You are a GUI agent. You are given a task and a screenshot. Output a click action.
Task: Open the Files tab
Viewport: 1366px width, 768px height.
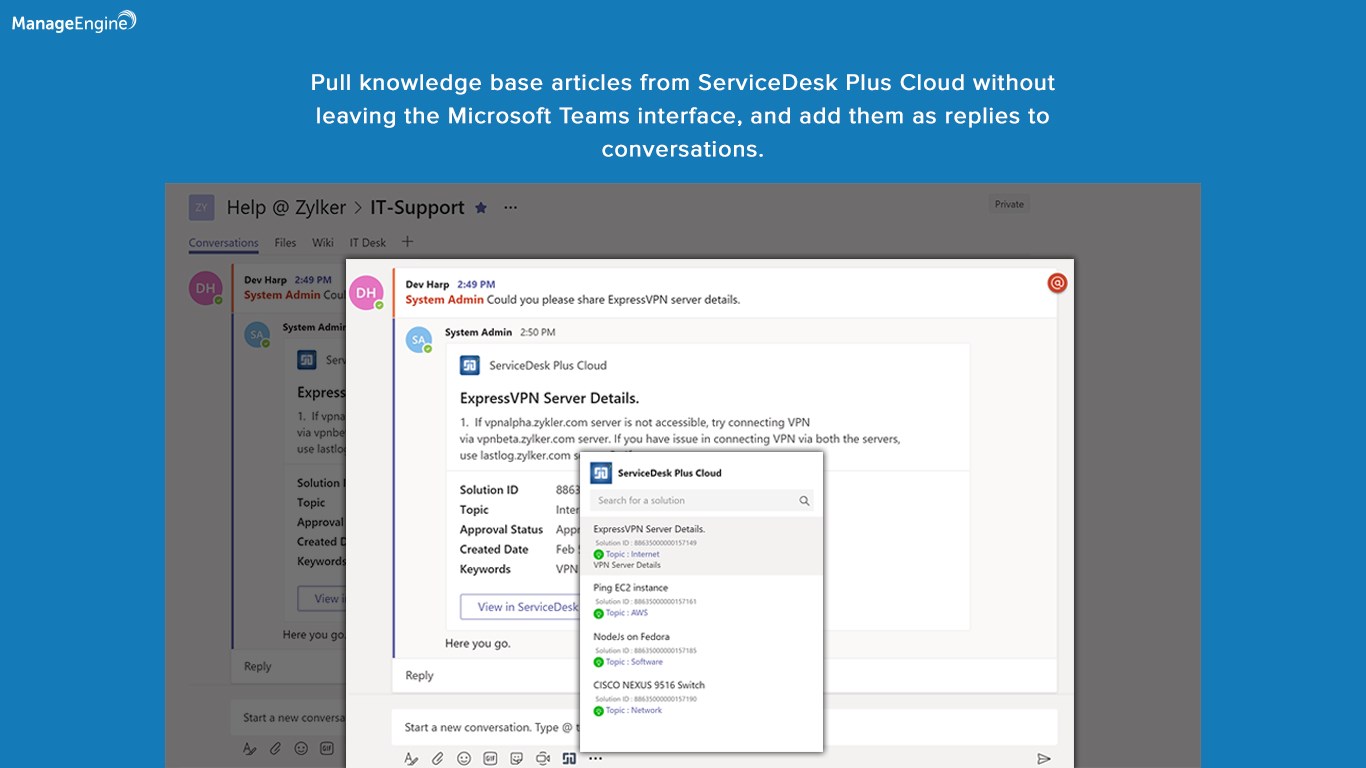click(x=286, y=242)
